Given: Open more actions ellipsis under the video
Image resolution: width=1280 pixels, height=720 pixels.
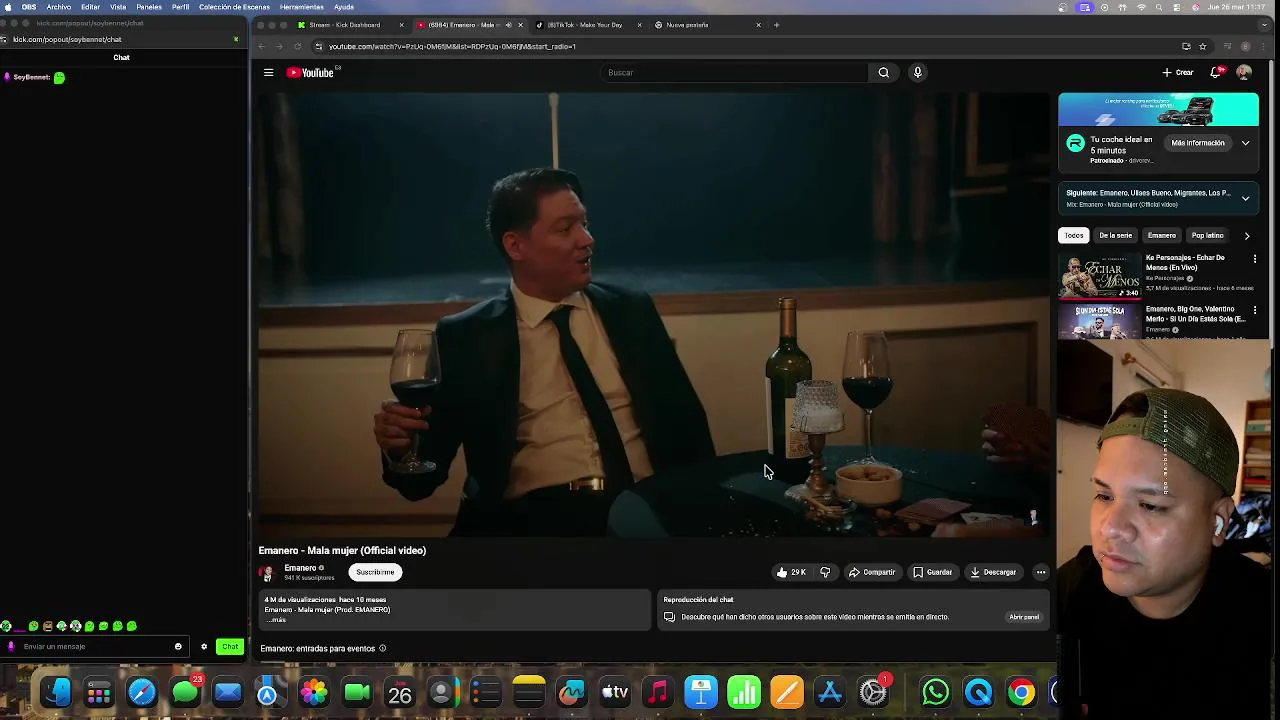Looking at the screenshot, I should (1040, 572).
